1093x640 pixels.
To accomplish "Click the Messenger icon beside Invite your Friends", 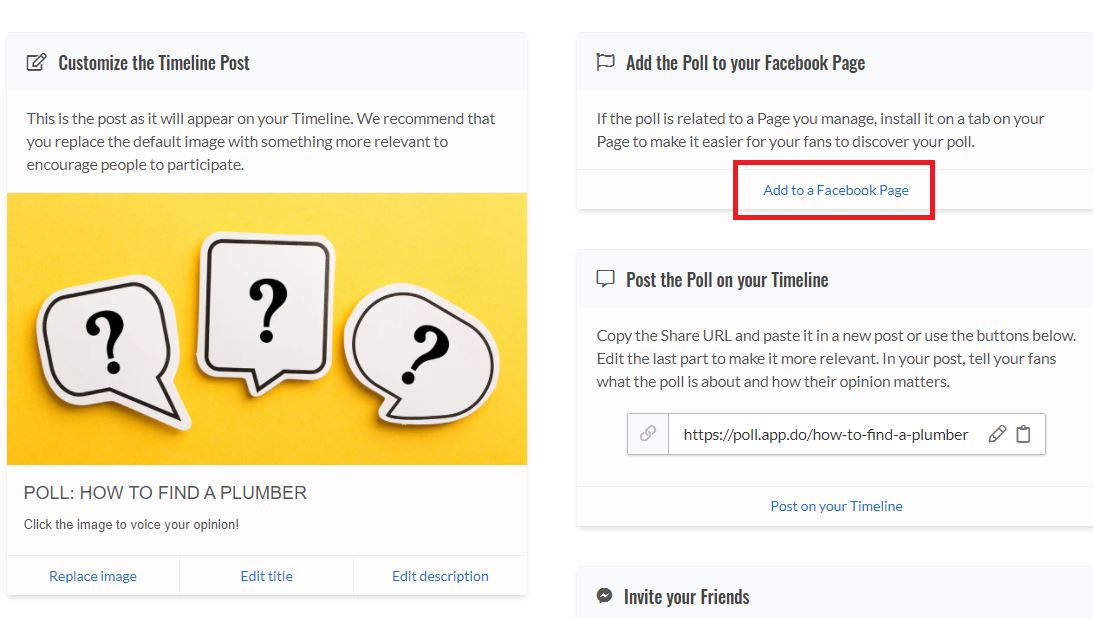I will click(x=605, y=596).
